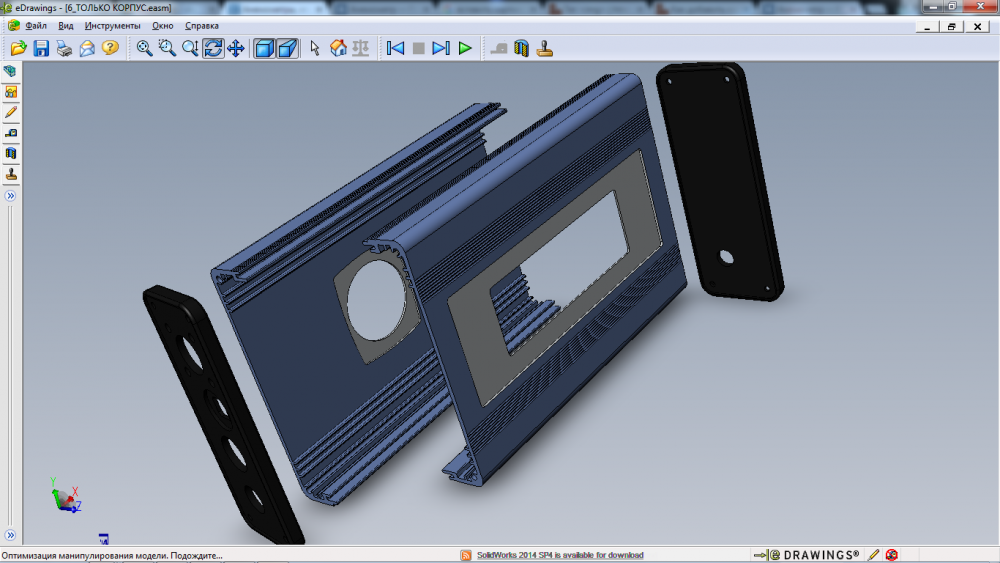Open Markup pencil in left sidebar
Screen dimensions: 1000x563
[x=10, y=113]
